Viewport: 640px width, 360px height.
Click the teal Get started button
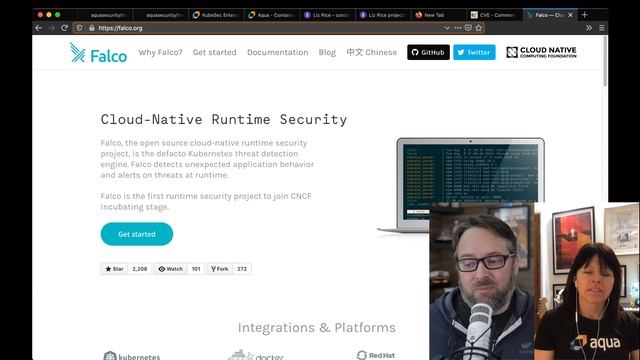tap(137, 234)
